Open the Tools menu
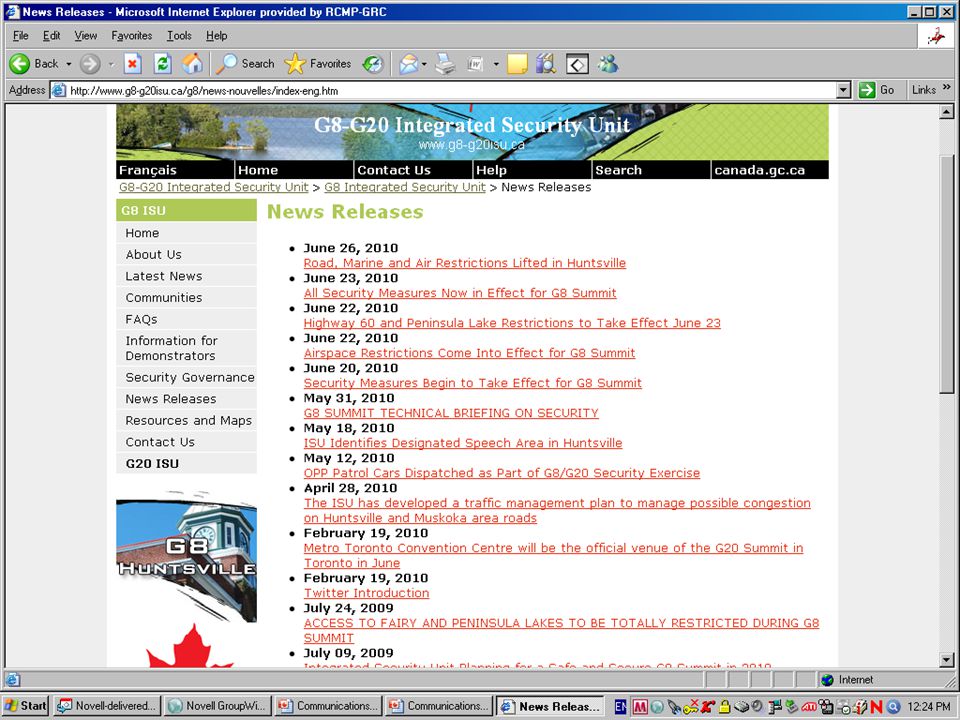 pos(179,36)
